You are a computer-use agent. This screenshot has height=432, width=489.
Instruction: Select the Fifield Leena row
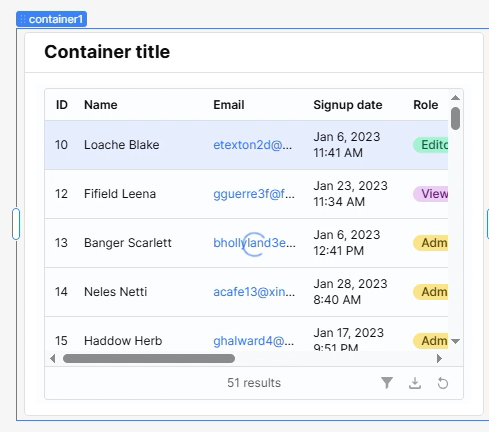[246, 194]
